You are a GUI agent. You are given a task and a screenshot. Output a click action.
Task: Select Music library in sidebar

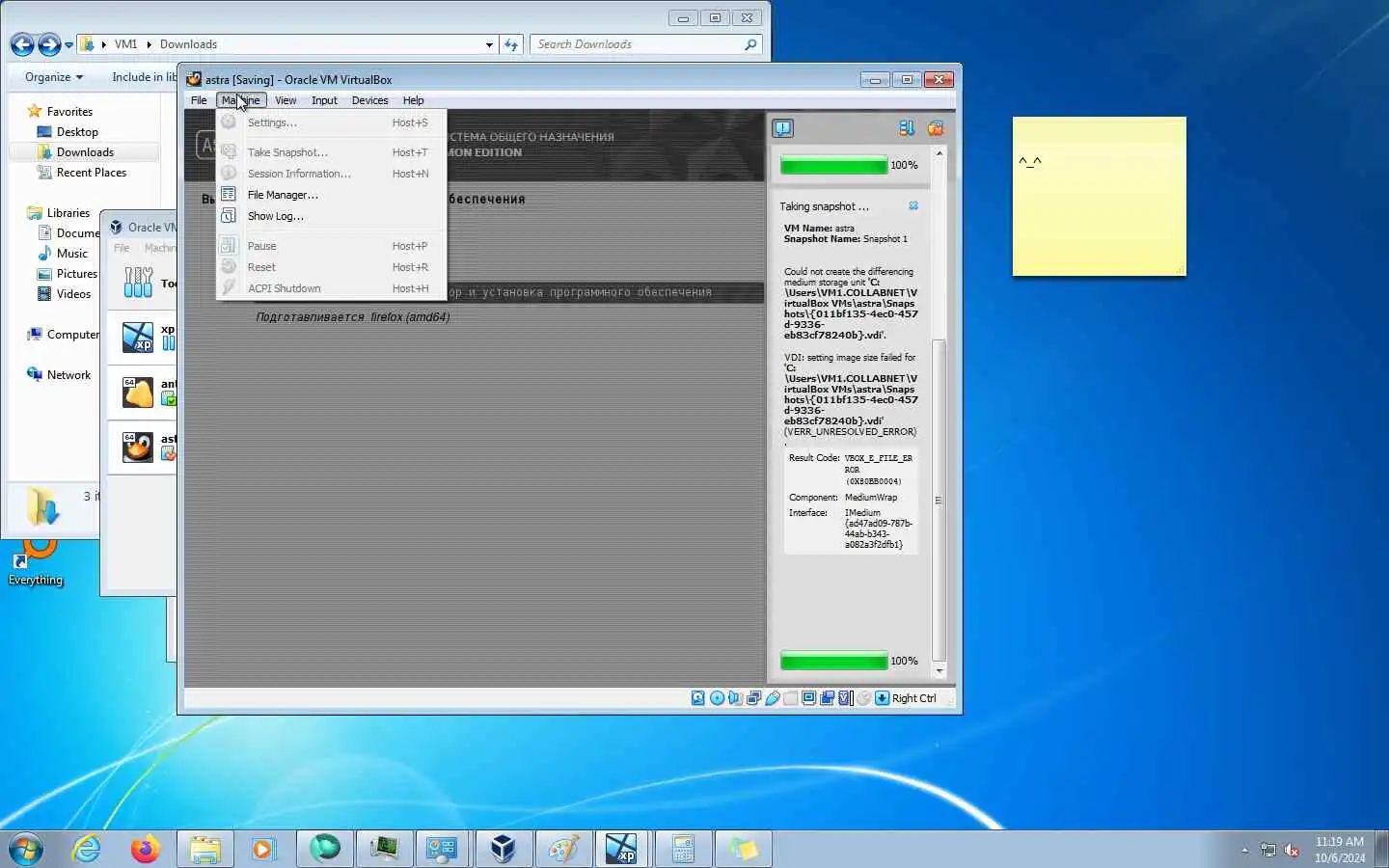(x=71, y=254)
